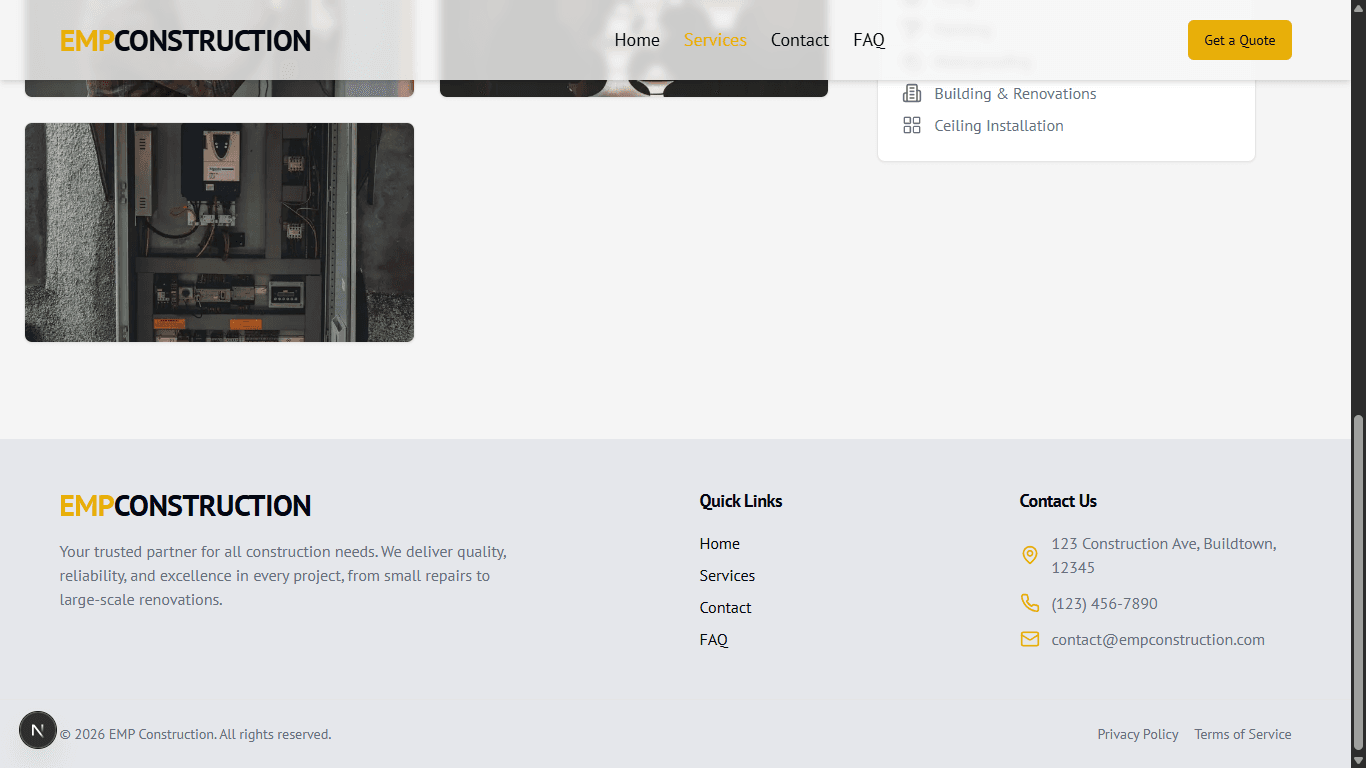Open the Next.js dev tools badge
1366x768 pixels.
(38, 731)
